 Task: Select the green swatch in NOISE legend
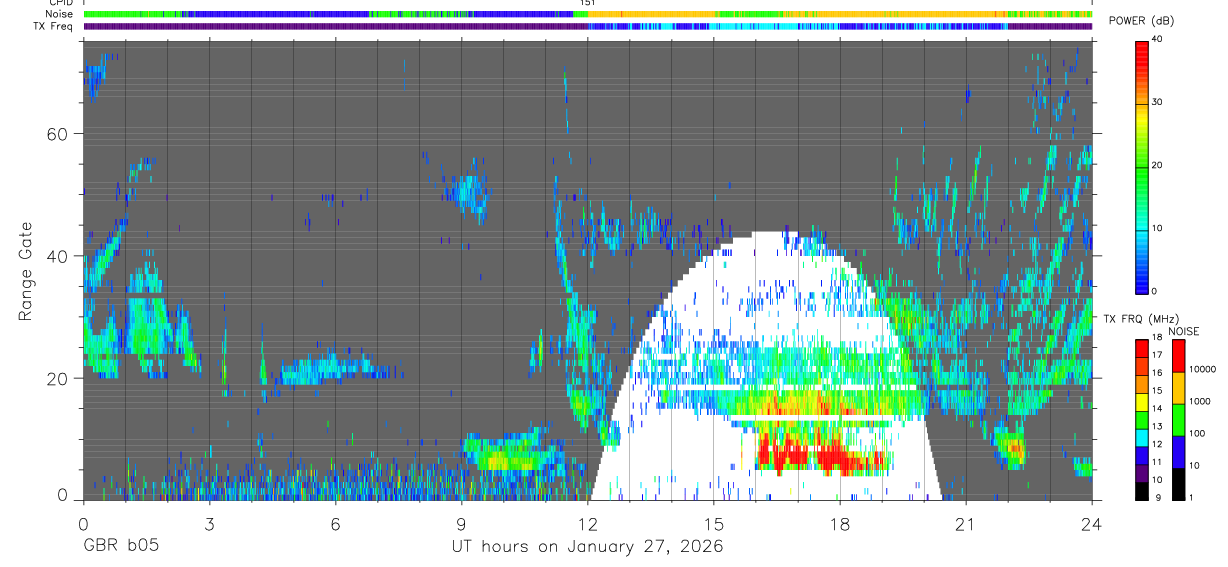point(1178,420)
